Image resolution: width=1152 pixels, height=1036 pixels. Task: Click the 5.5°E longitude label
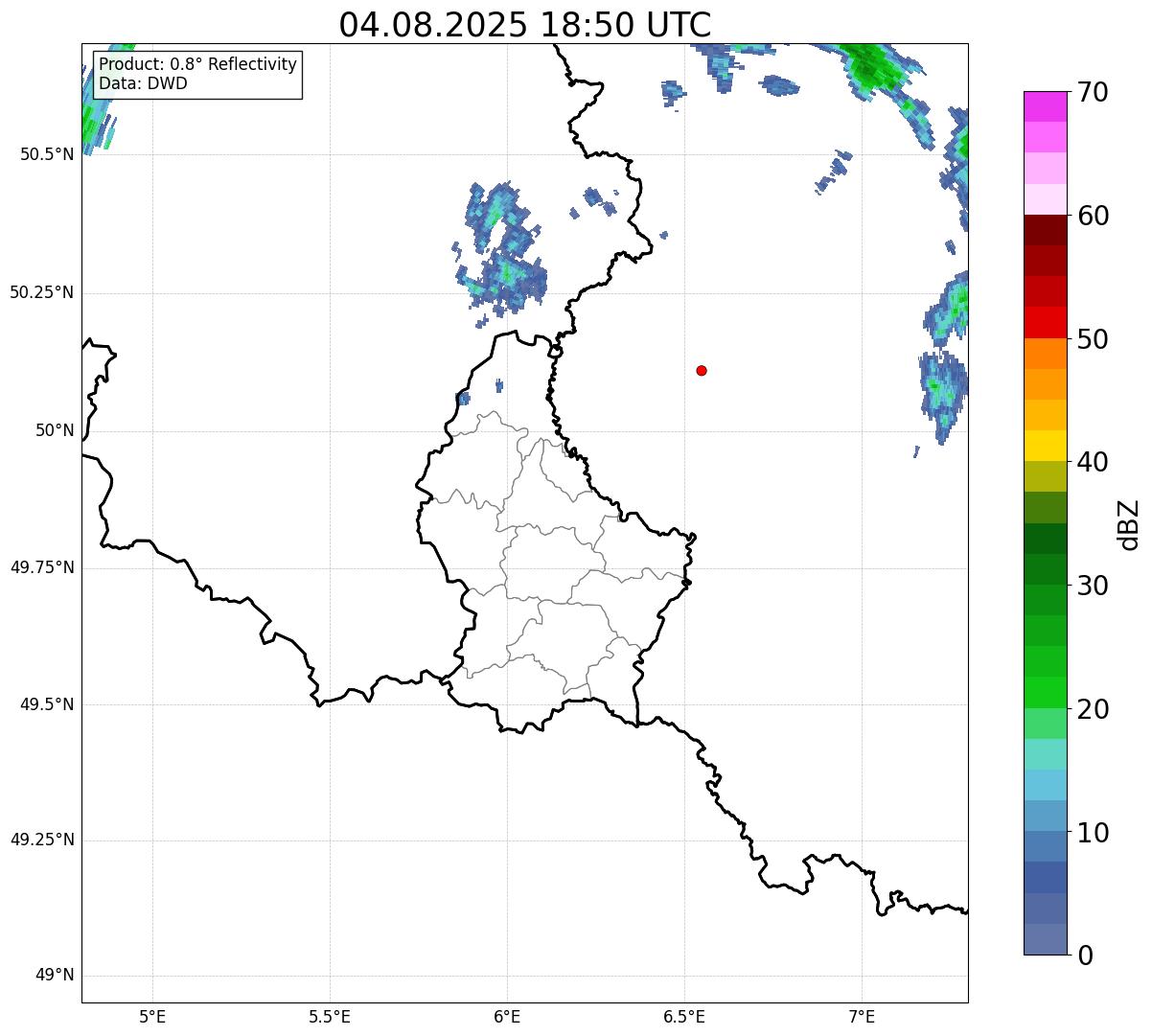point(330,1016)
